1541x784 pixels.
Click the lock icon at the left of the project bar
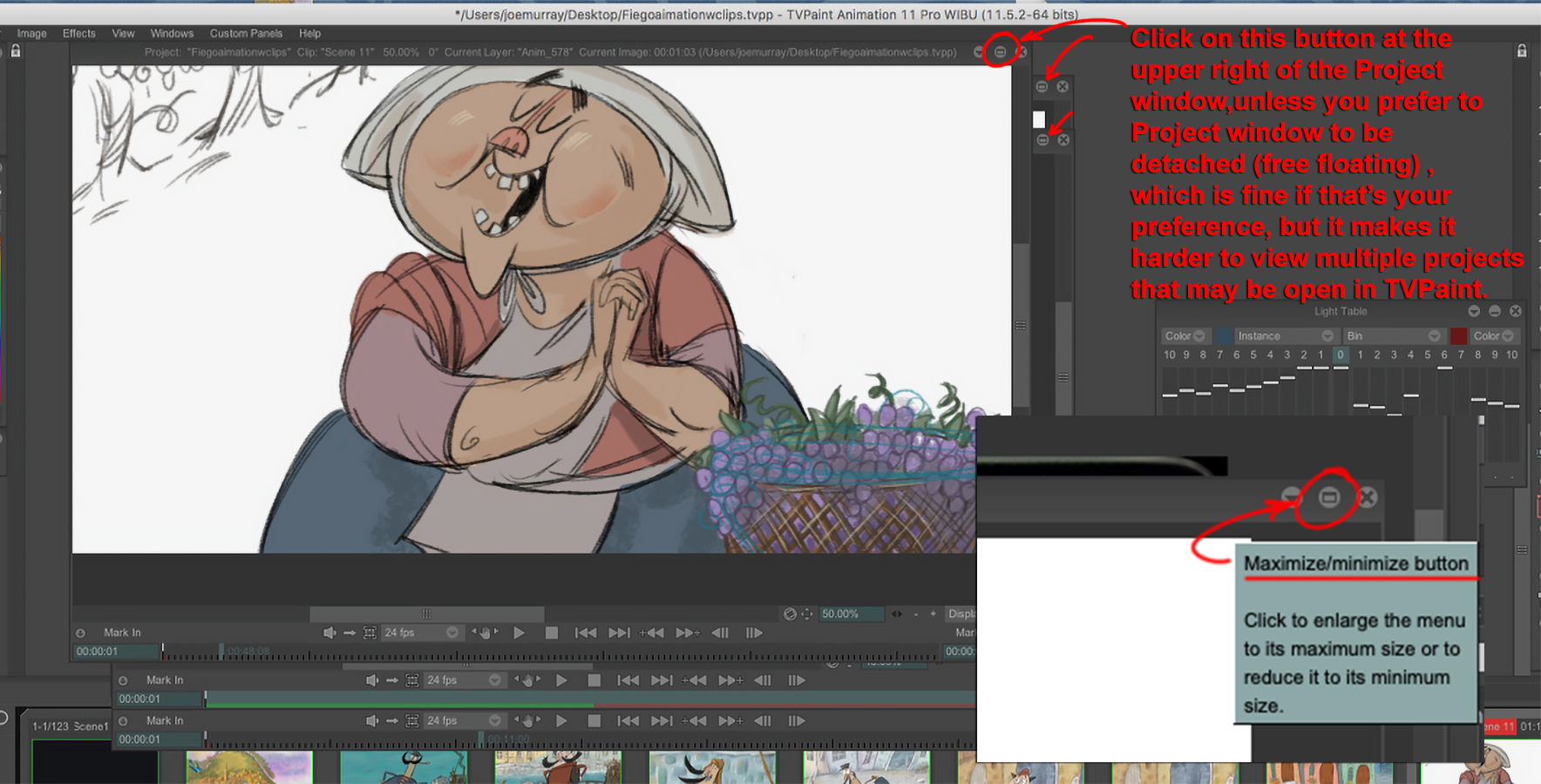tap(16, 51)
